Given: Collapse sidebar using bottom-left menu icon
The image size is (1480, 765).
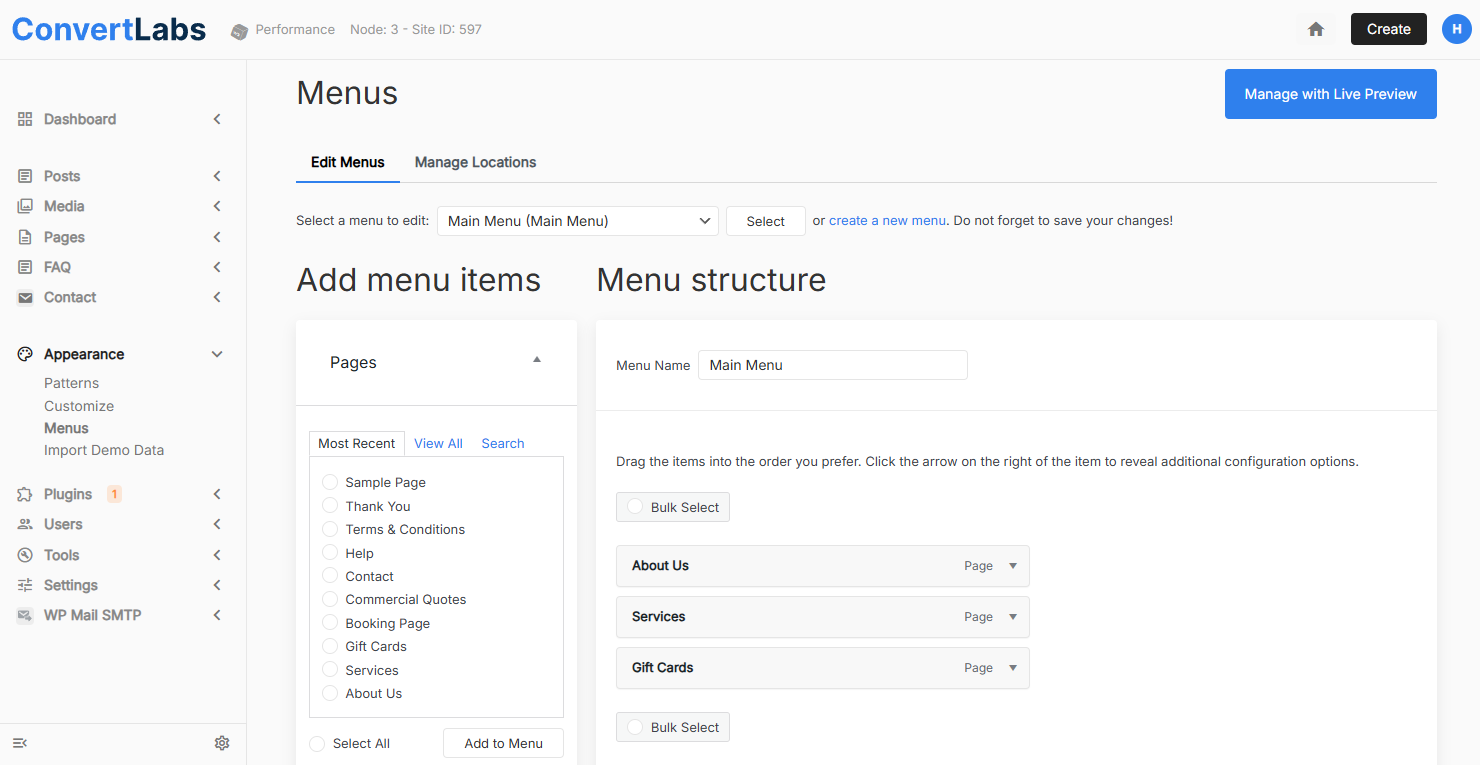Looking at the screenshot, I should click(20, 743).
